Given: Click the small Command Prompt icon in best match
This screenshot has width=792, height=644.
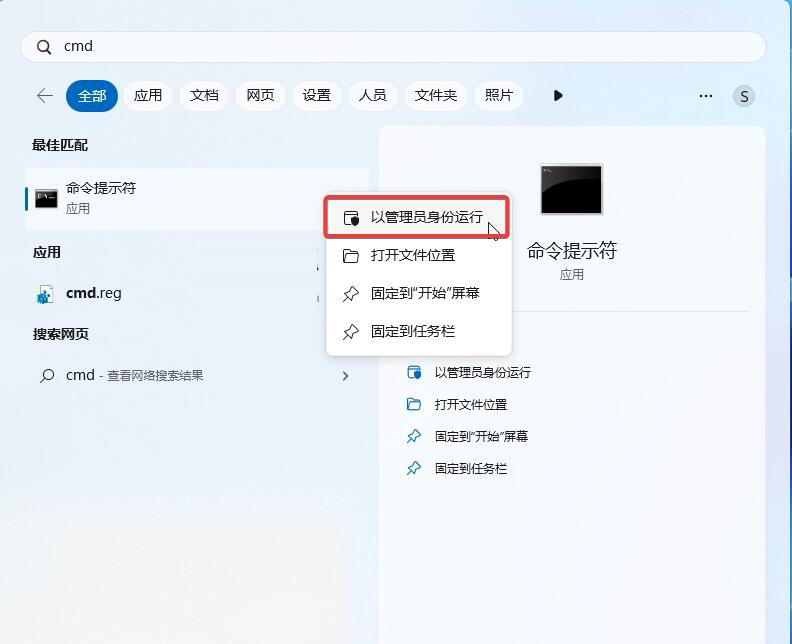Looking at the screenshot, I should tap(46, 199).
